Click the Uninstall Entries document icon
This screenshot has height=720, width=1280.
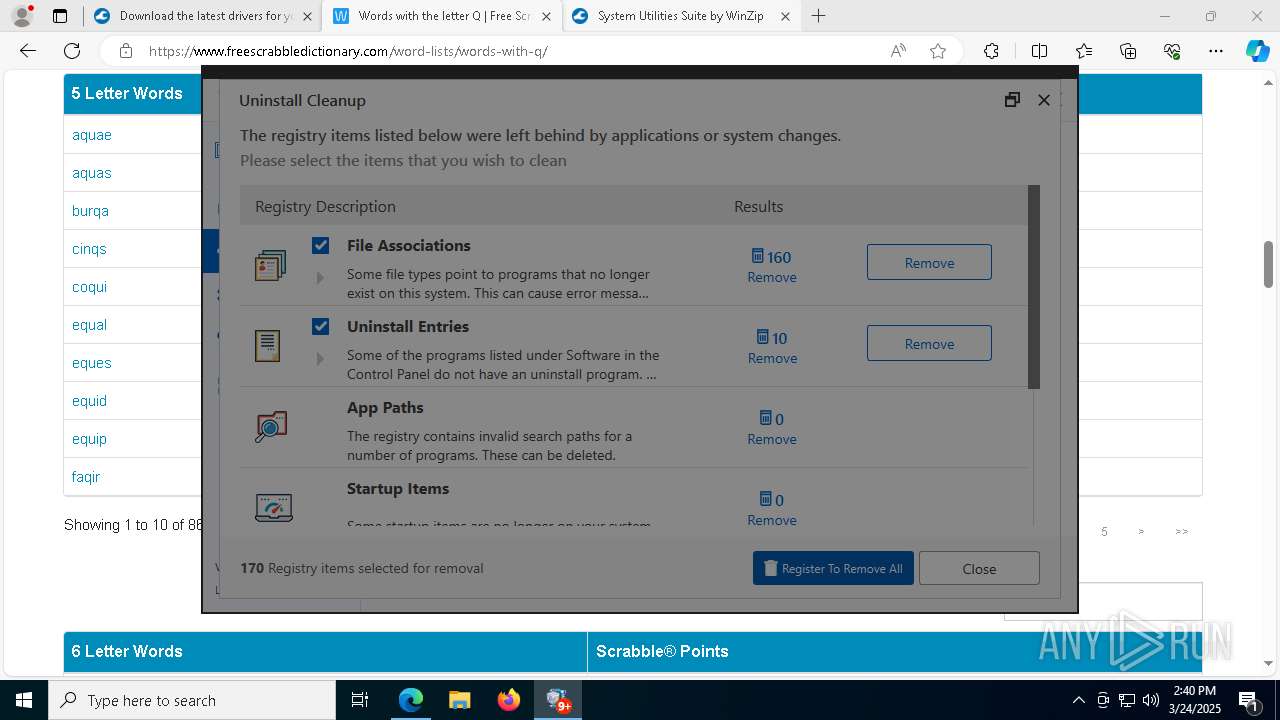[x=267, y=346]
